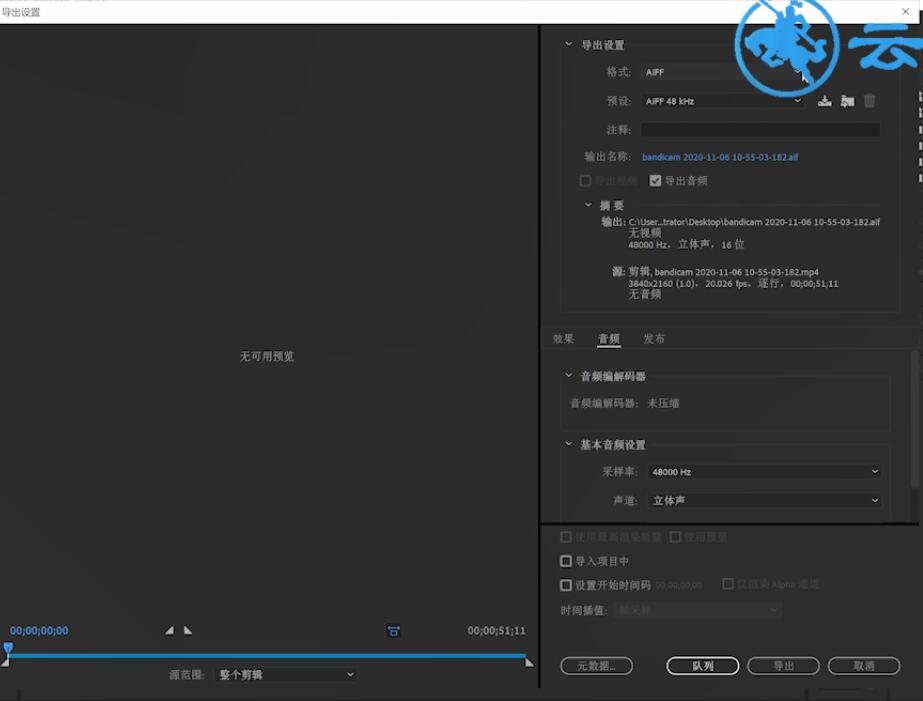Open the 预设 AIFF 48 kHz dropdown
This screenshot has width=923, height=701.
point(723,101)
